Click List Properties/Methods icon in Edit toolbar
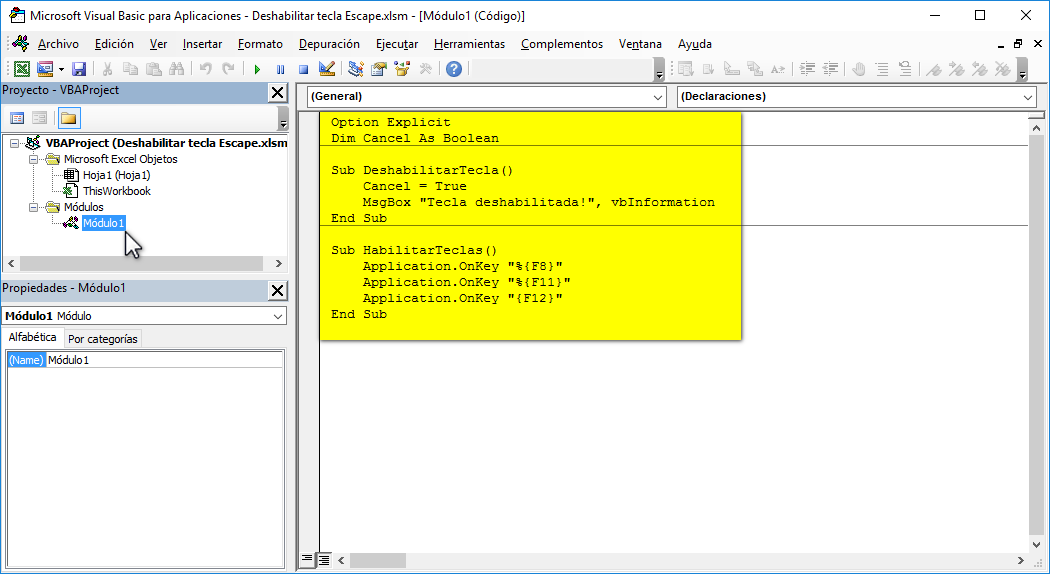The height and width of the screenshot is (574, 1050). tap(686, 69)
